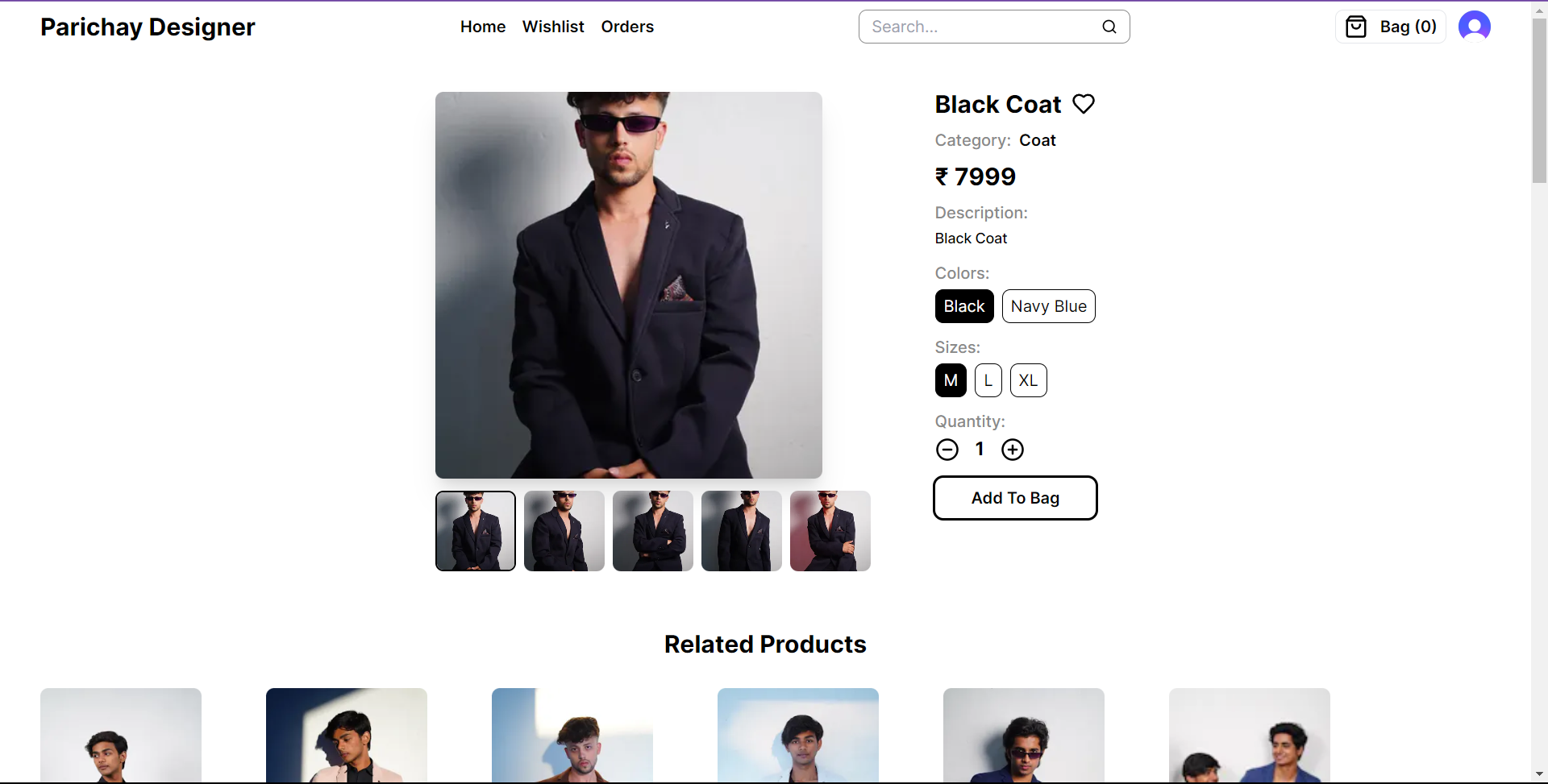This screenshot has width=1548, height=784.
Task: Decrease quantity with the minus icon
Action: pos(947,450)
